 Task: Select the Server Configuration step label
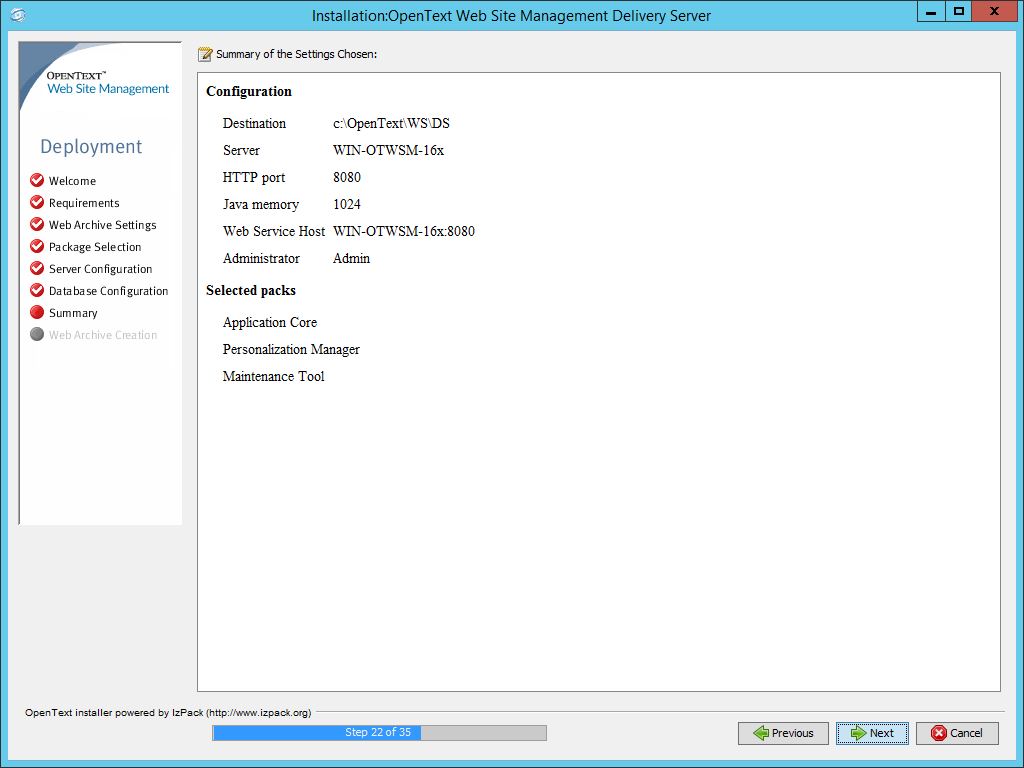click(101, 269)
